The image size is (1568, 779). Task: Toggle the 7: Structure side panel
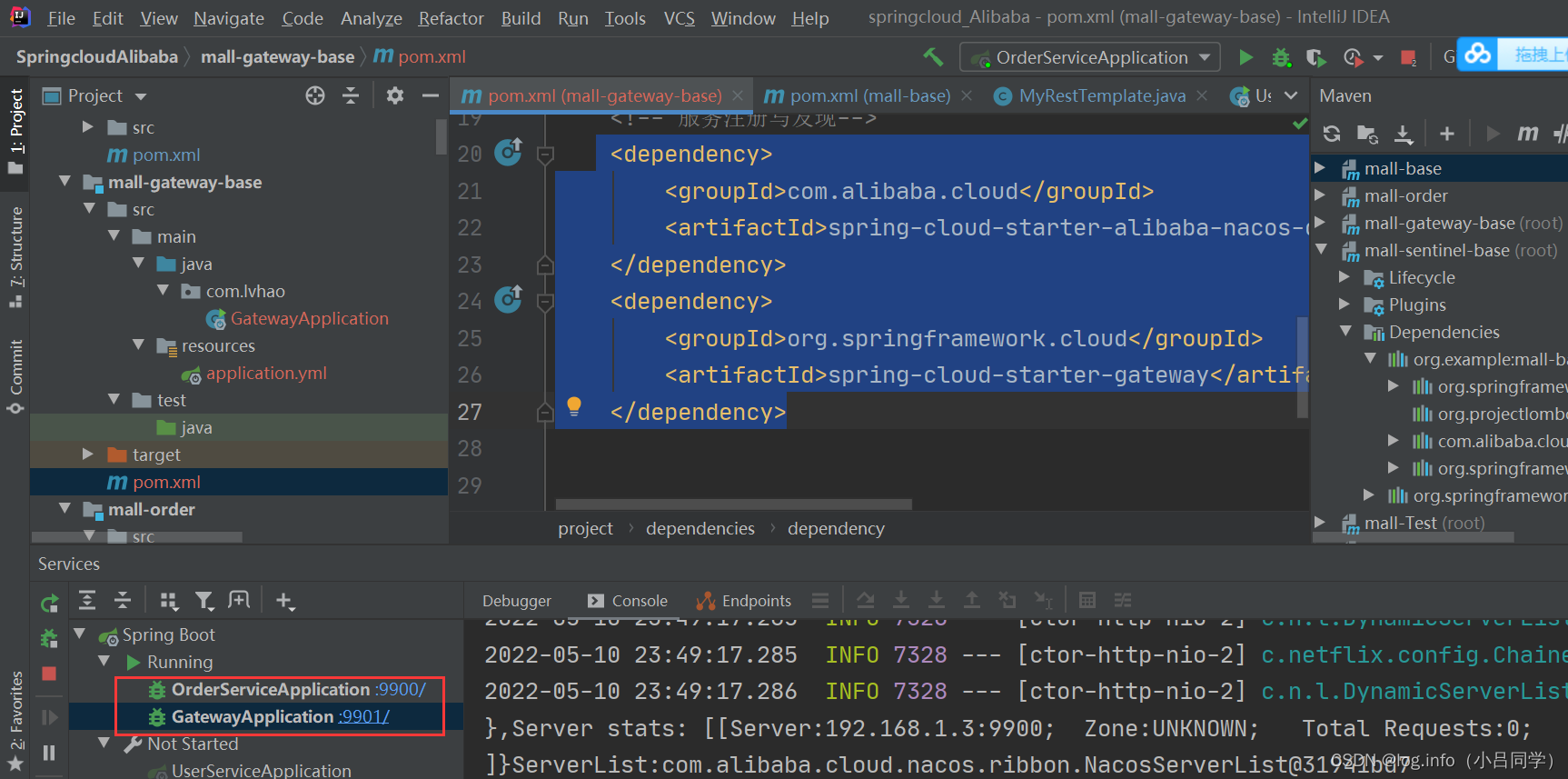click(15, 258)
